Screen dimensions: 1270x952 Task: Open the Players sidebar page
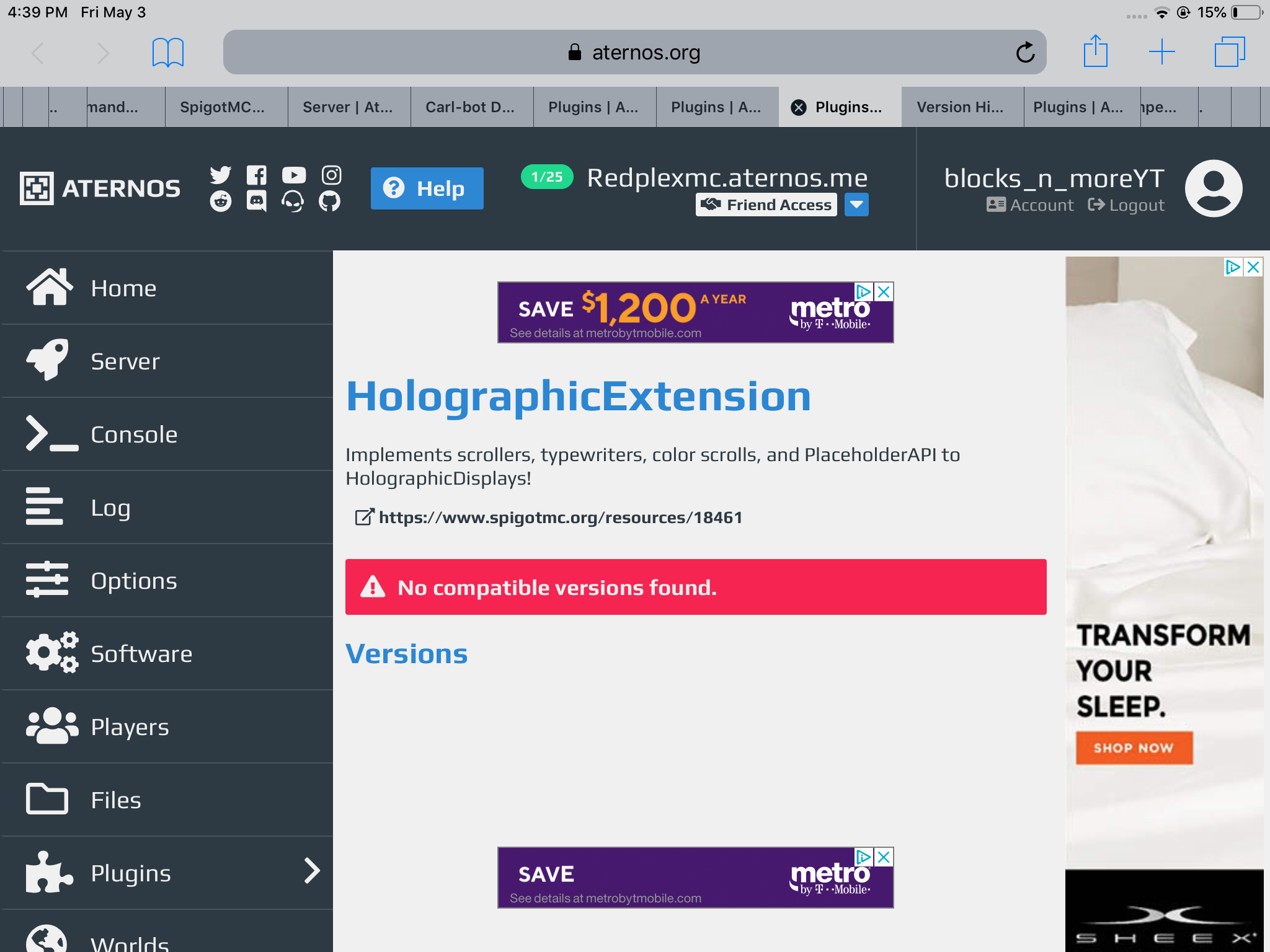(167, 726)
